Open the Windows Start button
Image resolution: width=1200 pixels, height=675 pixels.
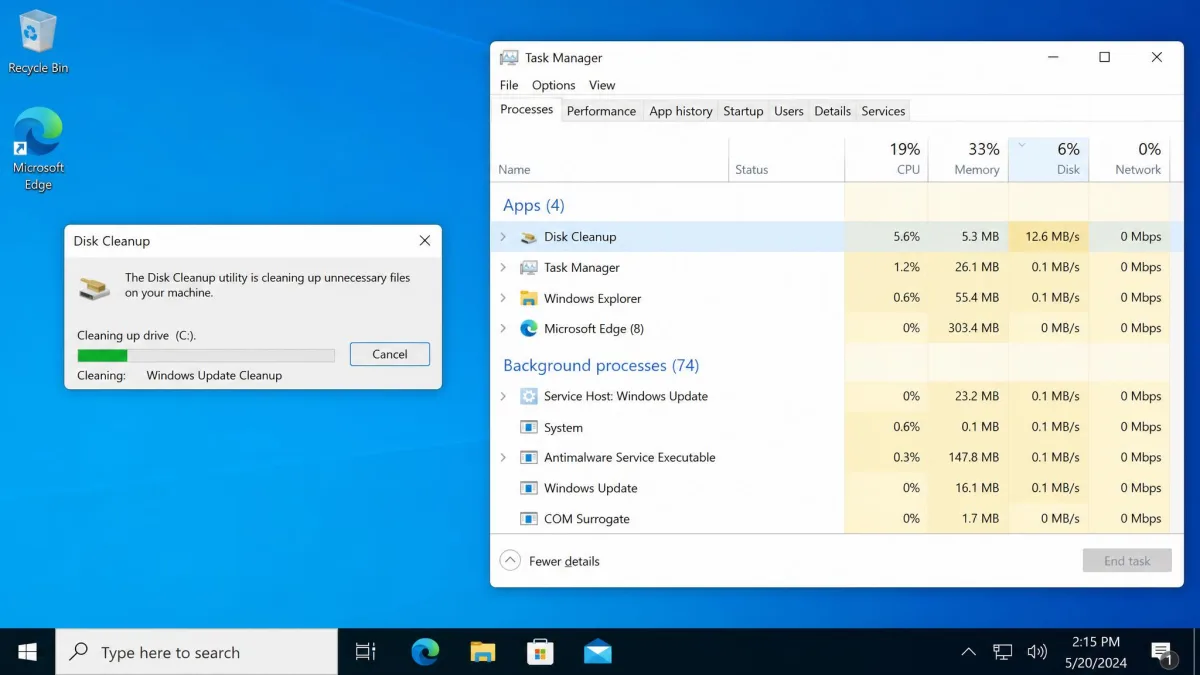click(27, 652)
